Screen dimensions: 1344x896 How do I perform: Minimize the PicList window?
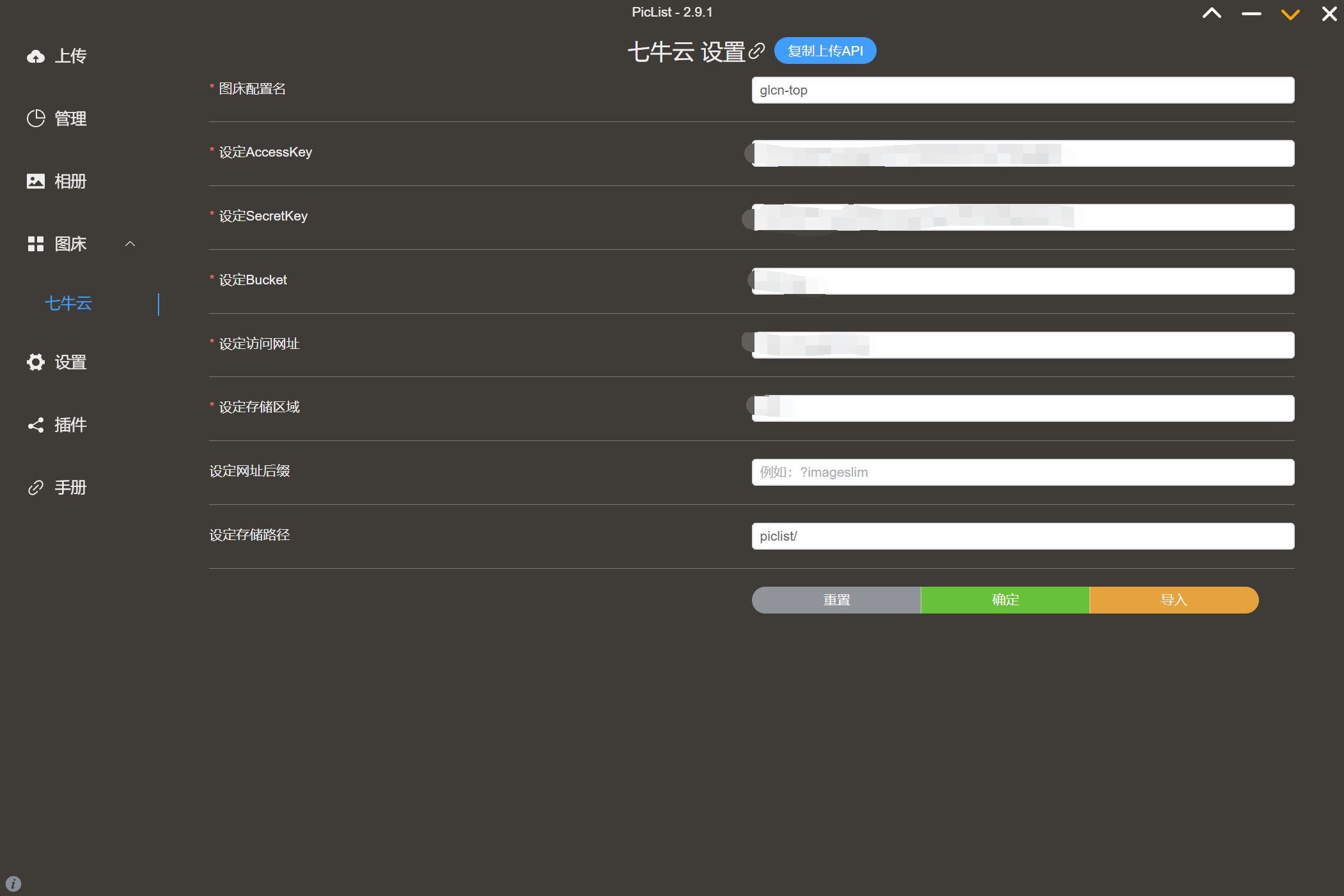click(x=1251, y=13)
